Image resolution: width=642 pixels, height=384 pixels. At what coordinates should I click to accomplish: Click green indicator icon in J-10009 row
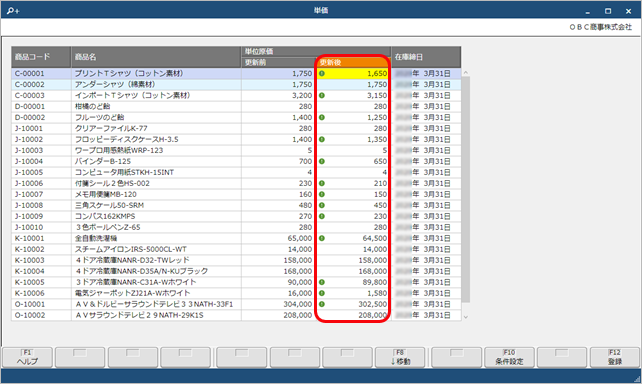click(x=322, y=216)
